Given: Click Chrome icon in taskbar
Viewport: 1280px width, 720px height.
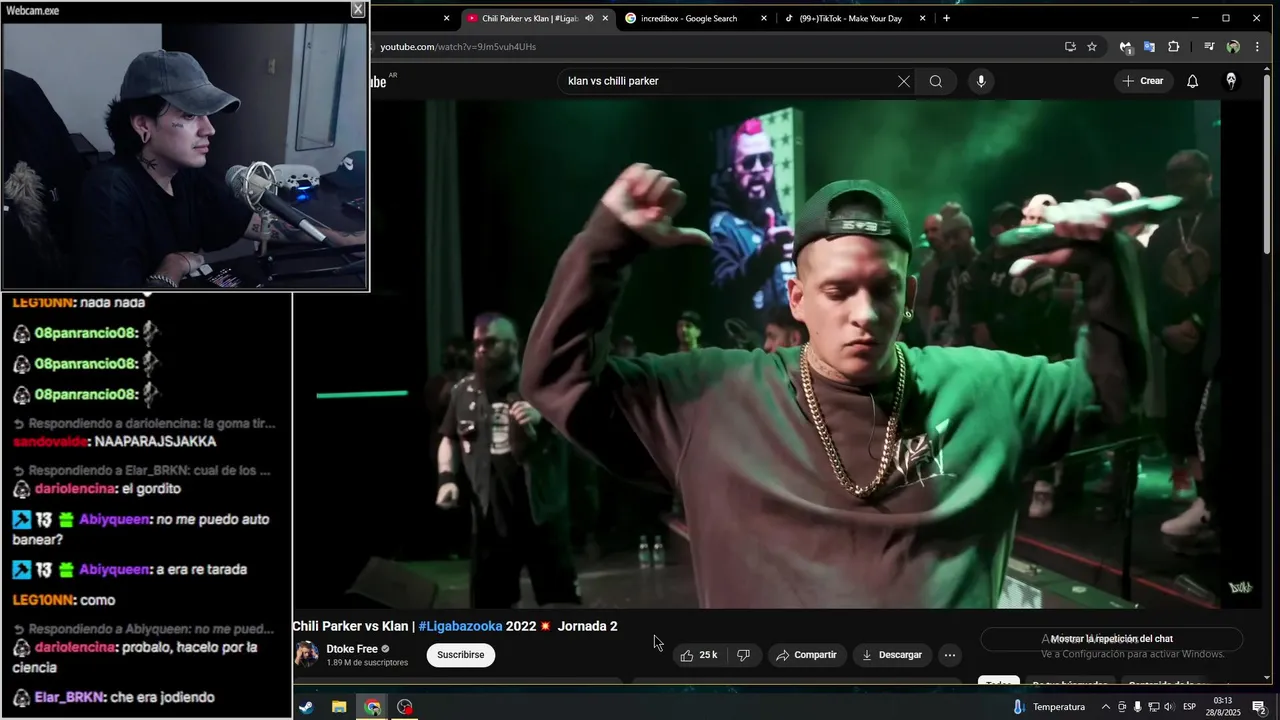Looking at the screenshot, I should coord(372,707).
